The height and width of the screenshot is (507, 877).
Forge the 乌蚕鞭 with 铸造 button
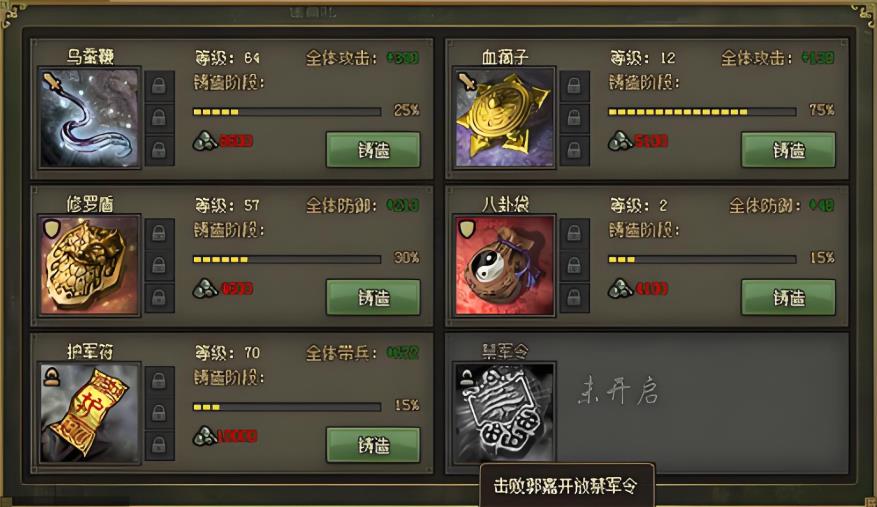[373, 149]
